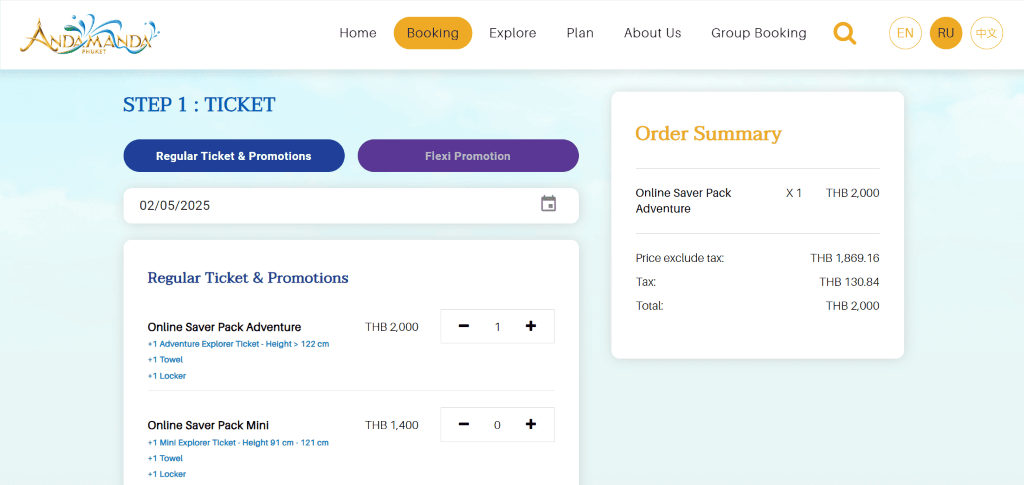Screen dimensions: 1024x485
Task: Open the calendar icon in date field
Action: (549, 204)
